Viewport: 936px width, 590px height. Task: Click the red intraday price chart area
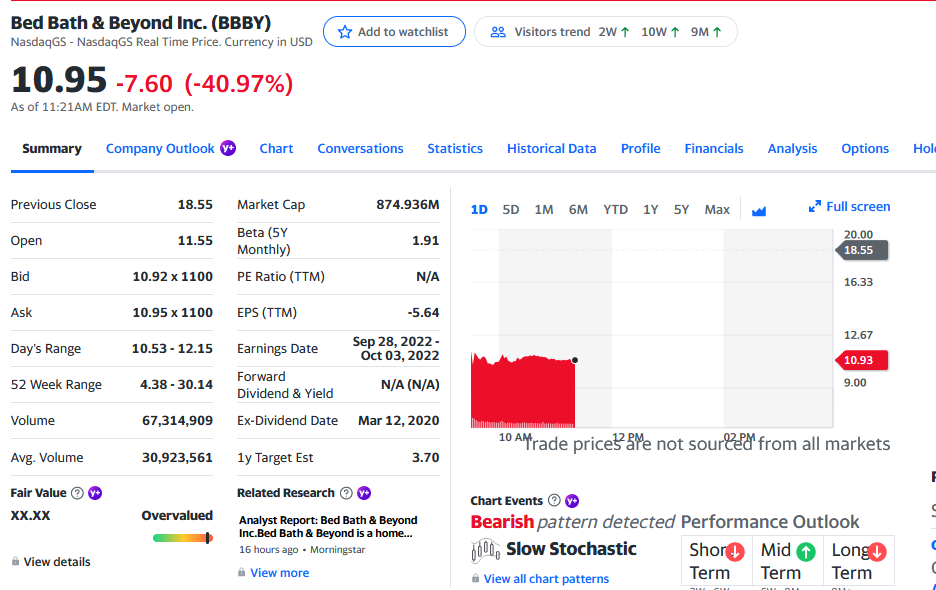tap(523, 391)
